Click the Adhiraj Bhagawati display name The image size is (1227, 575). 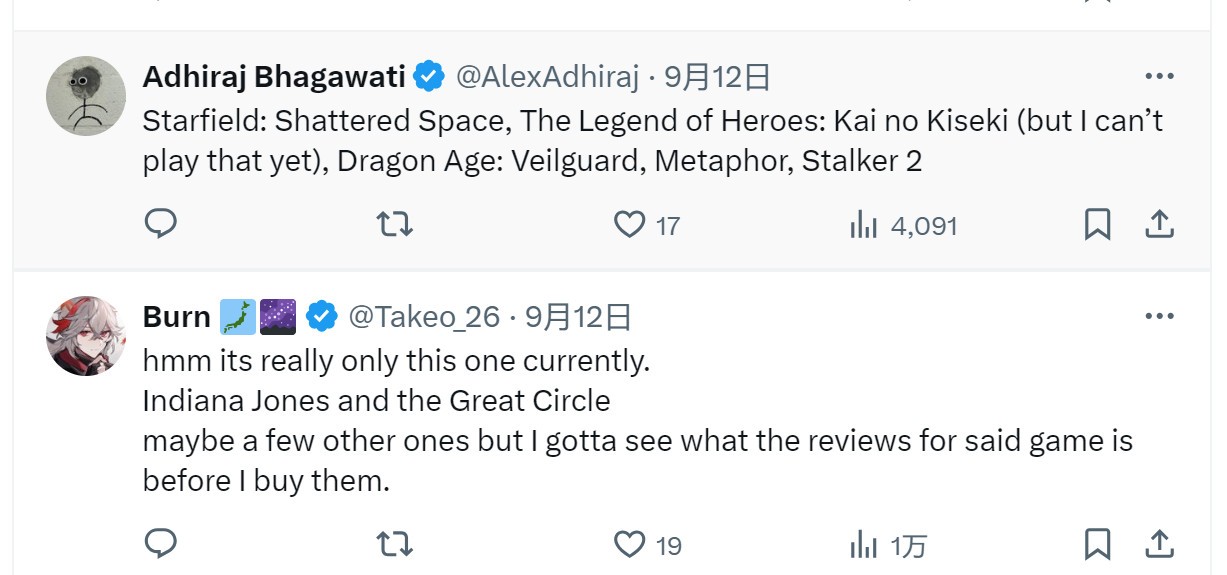(274, 76)
